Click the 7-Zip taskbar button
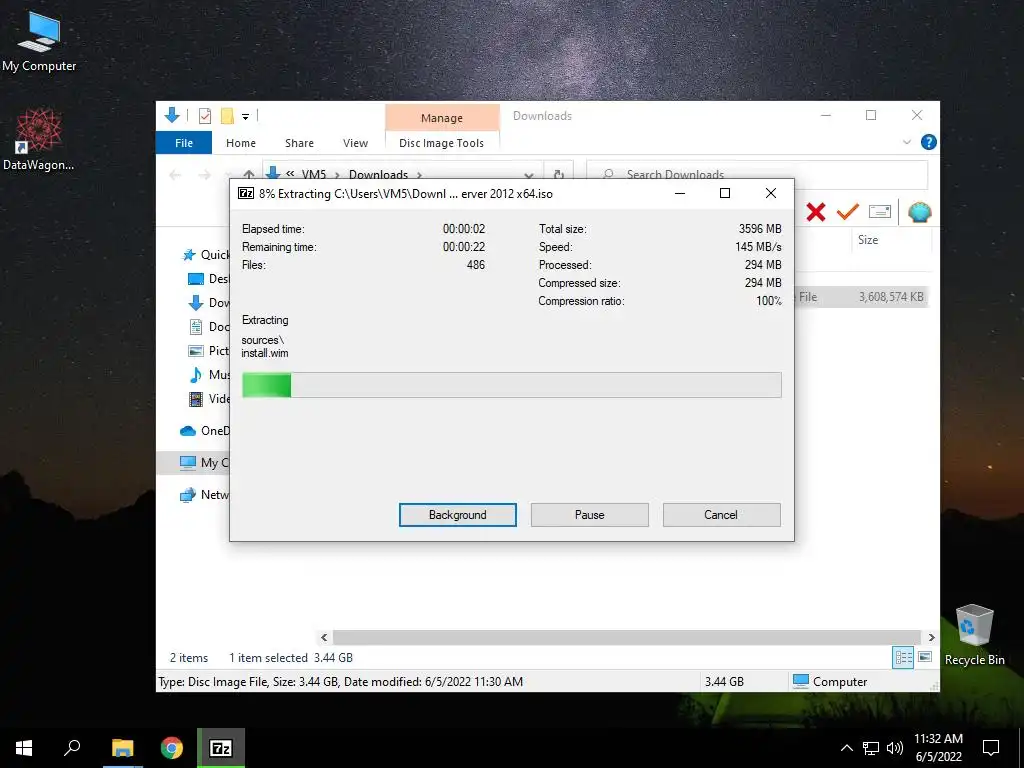 pyautogui.click(x=221, y=748)
